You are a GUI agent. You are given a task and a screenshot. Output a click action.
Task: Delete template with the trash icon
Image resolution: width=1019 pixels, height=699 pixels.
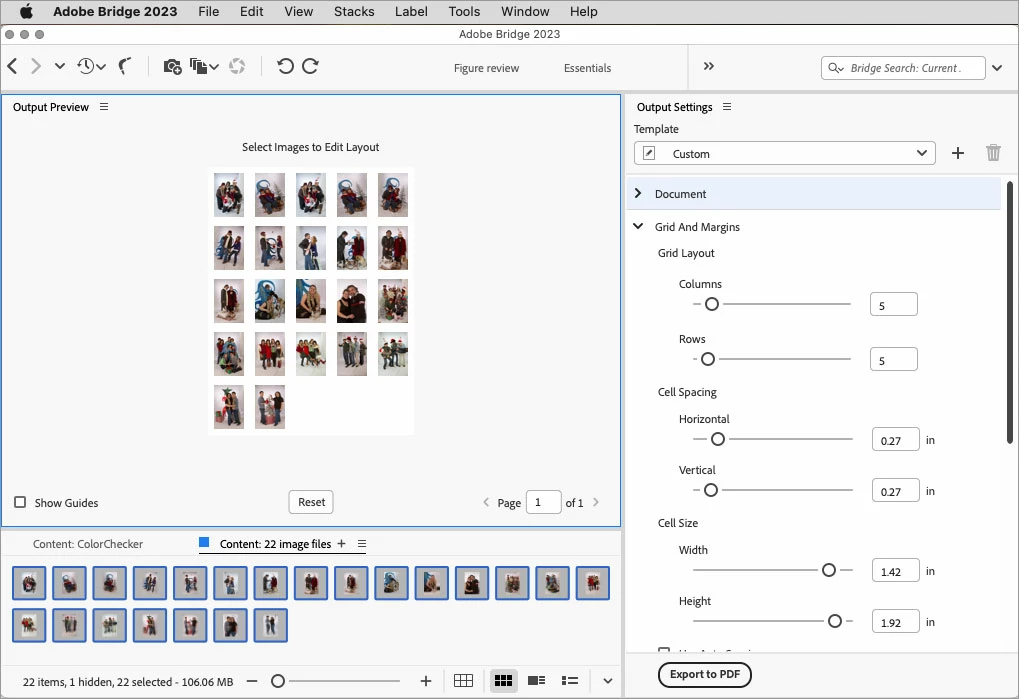pyautogui.click(x=993, y=153)
